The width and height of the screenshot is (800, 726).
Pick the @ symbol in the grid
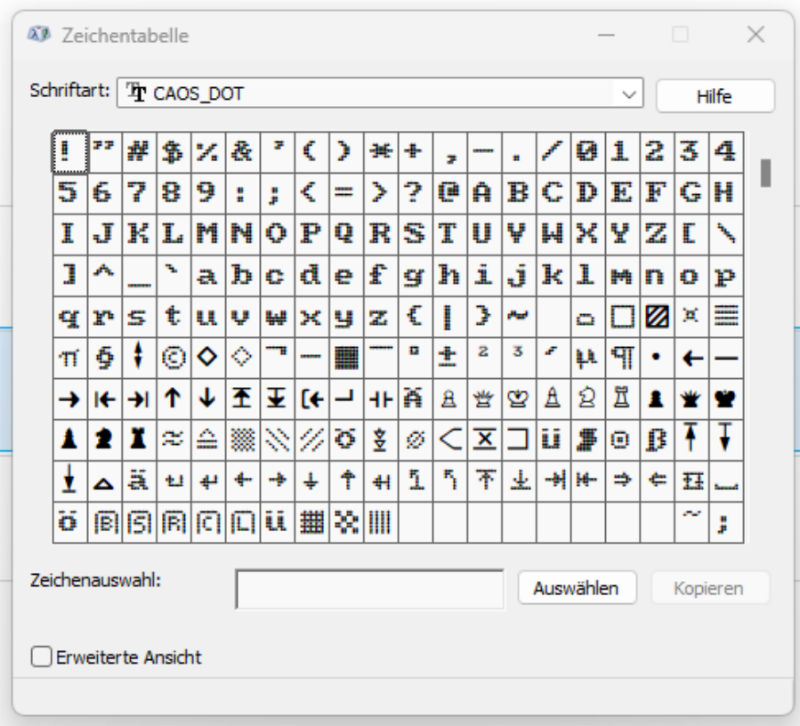point(449,192)
